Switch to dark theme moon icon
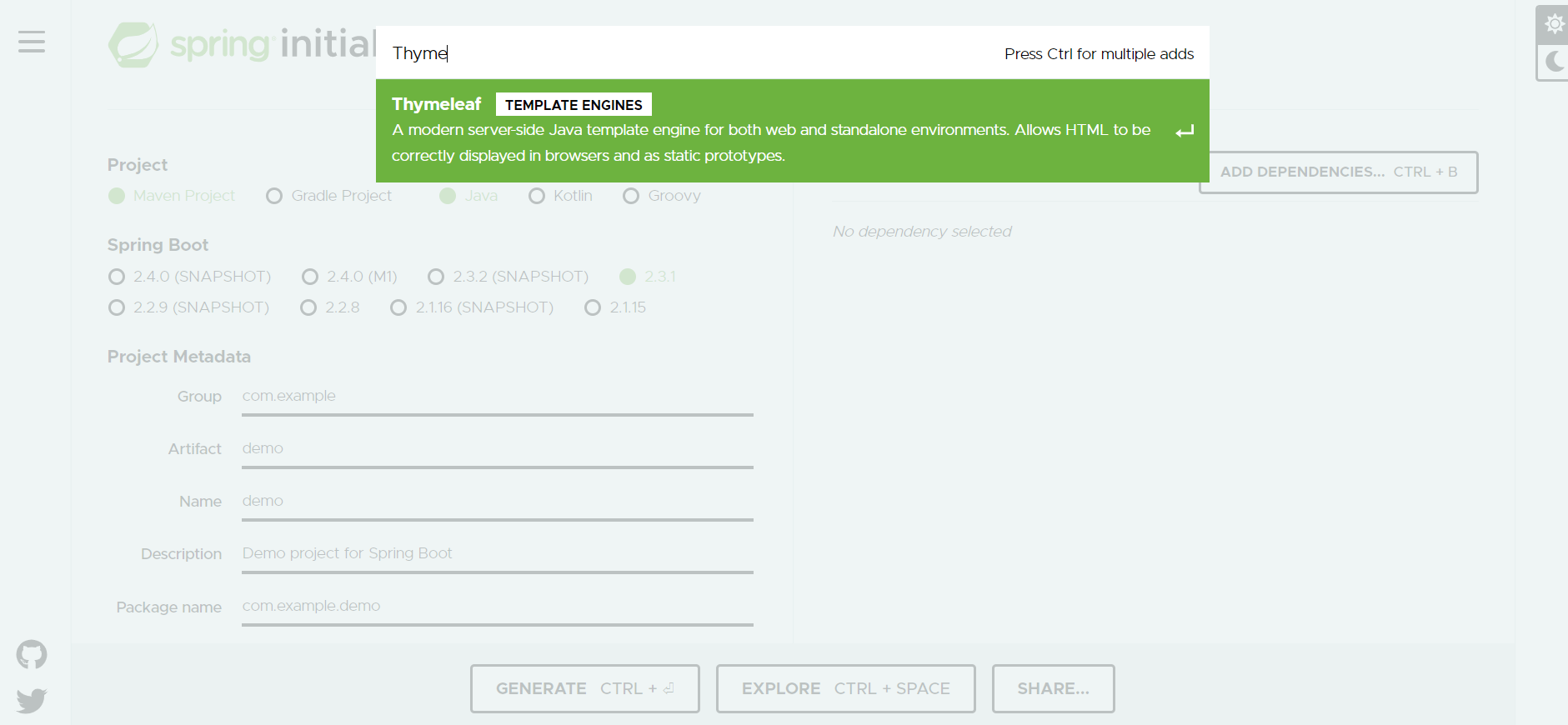1568x725 pixels. 1554,62
